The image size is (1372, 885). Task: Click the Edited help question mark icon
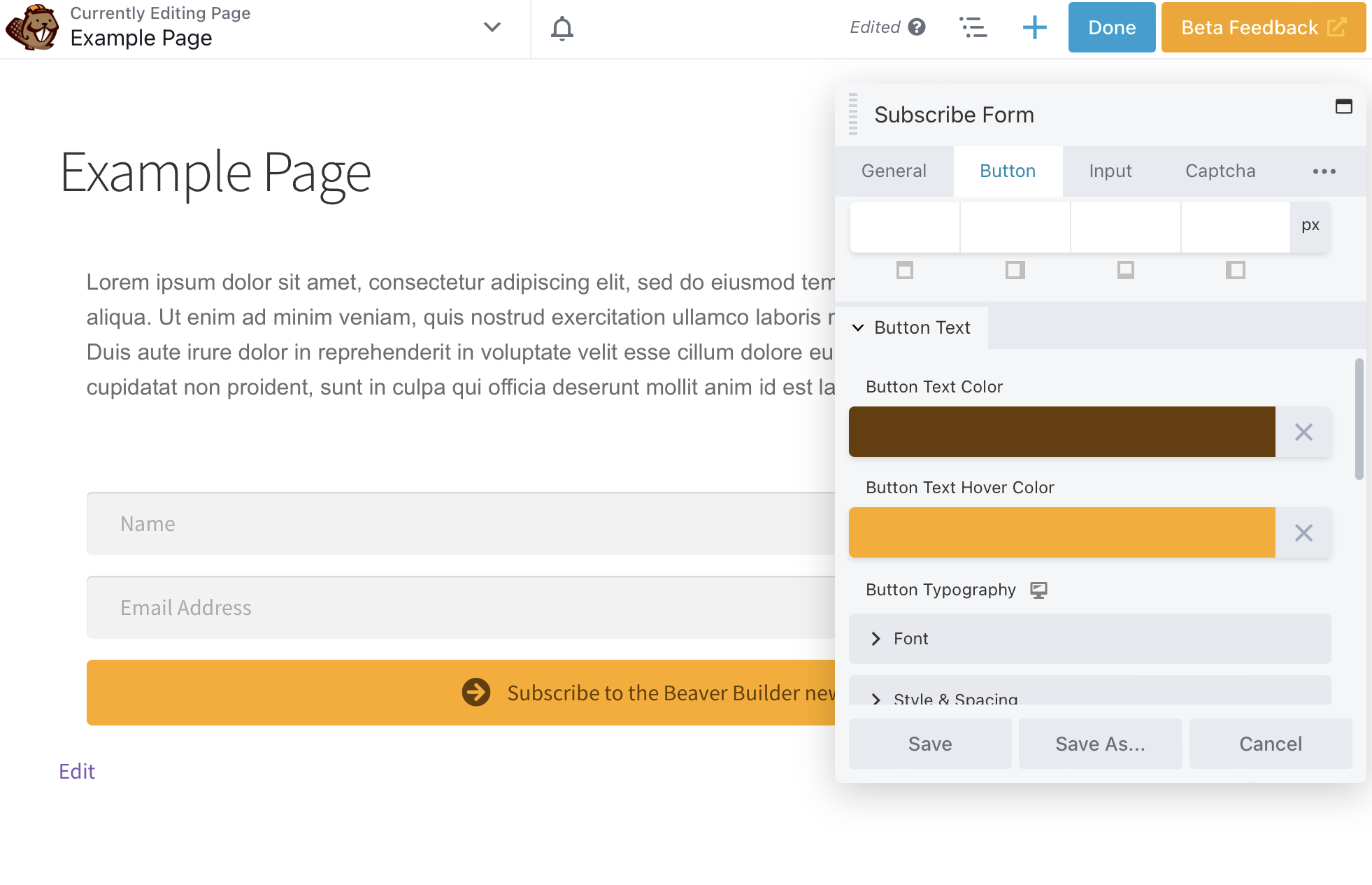[917, 27]
